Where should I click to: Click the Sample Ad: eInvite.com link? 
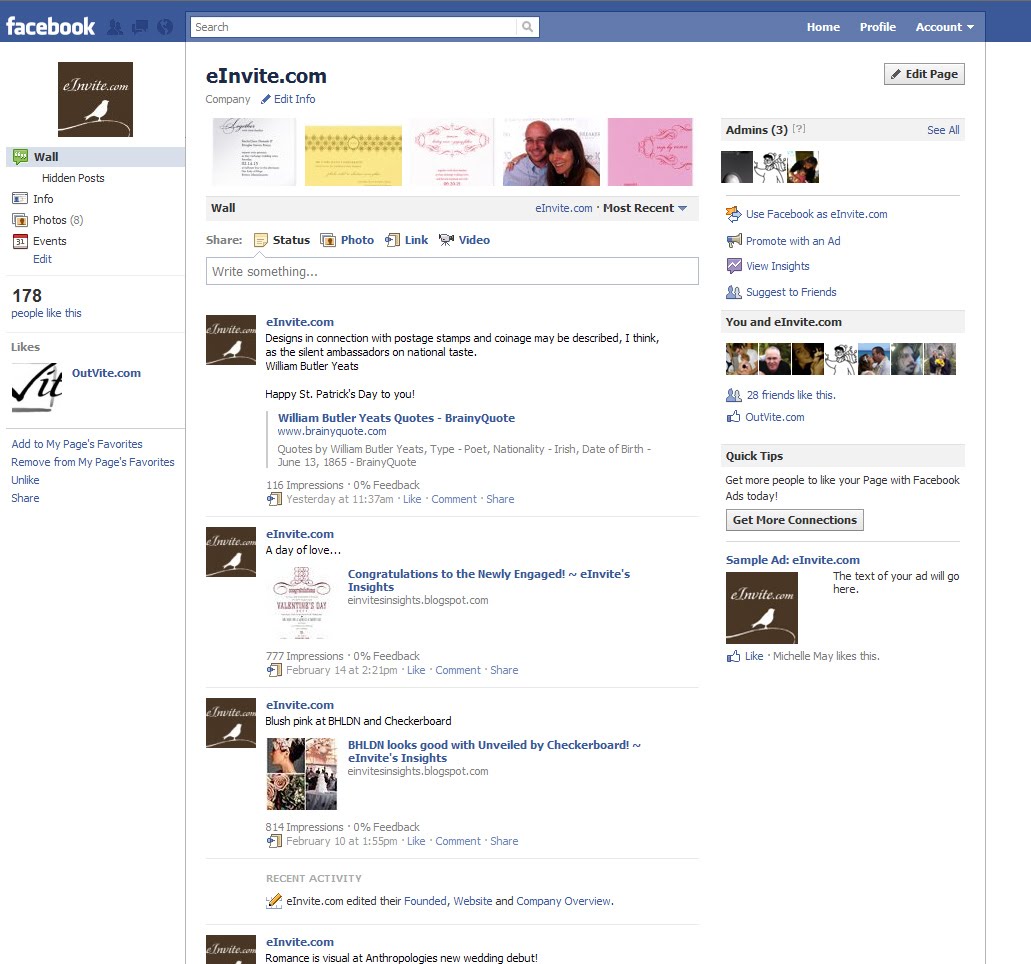pyautogui.click(x=792, y=560)
